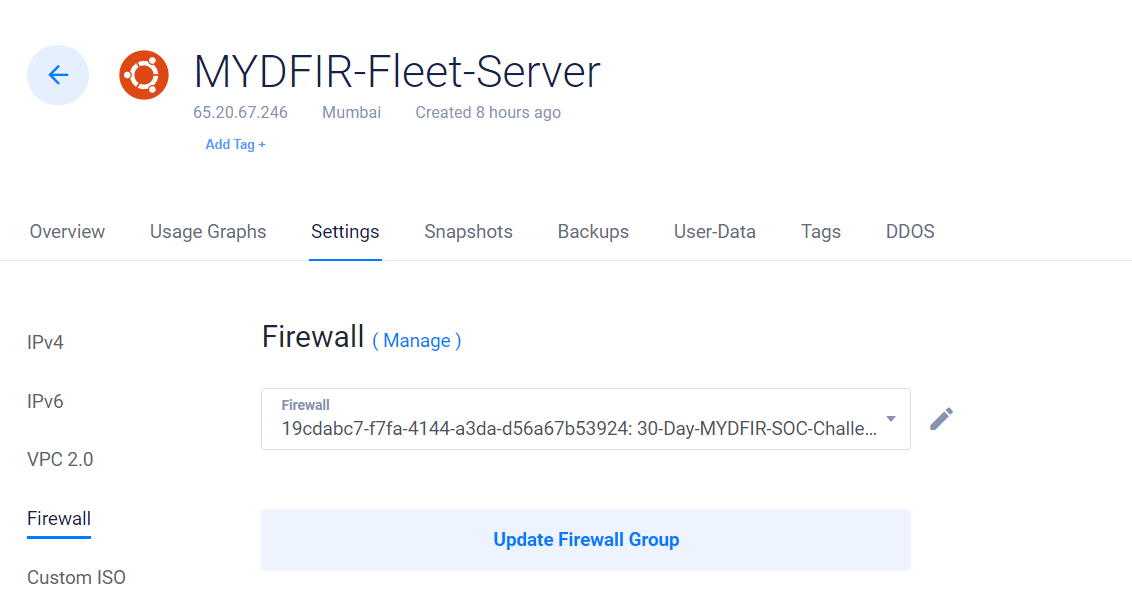Open VPC 2.0 settings section
This screenshot has width=1132, height=613.
(60, 460)
